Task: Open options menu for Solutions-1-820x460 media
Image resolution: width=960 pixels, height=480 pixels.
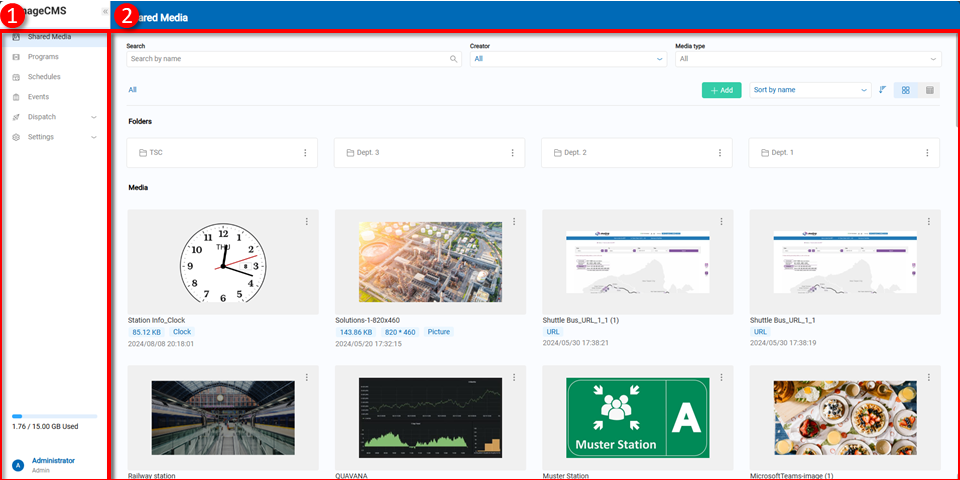Action: coord(514,222)
